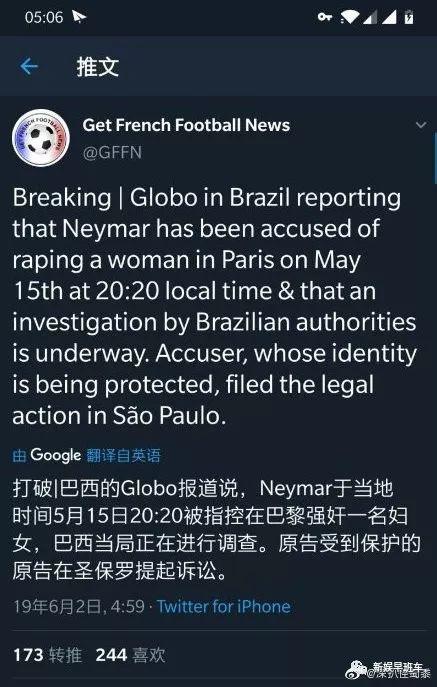Open the Twitter for iPhone source link
The height and width of the screenshot is (687, 437).
[x=224, y=607]
